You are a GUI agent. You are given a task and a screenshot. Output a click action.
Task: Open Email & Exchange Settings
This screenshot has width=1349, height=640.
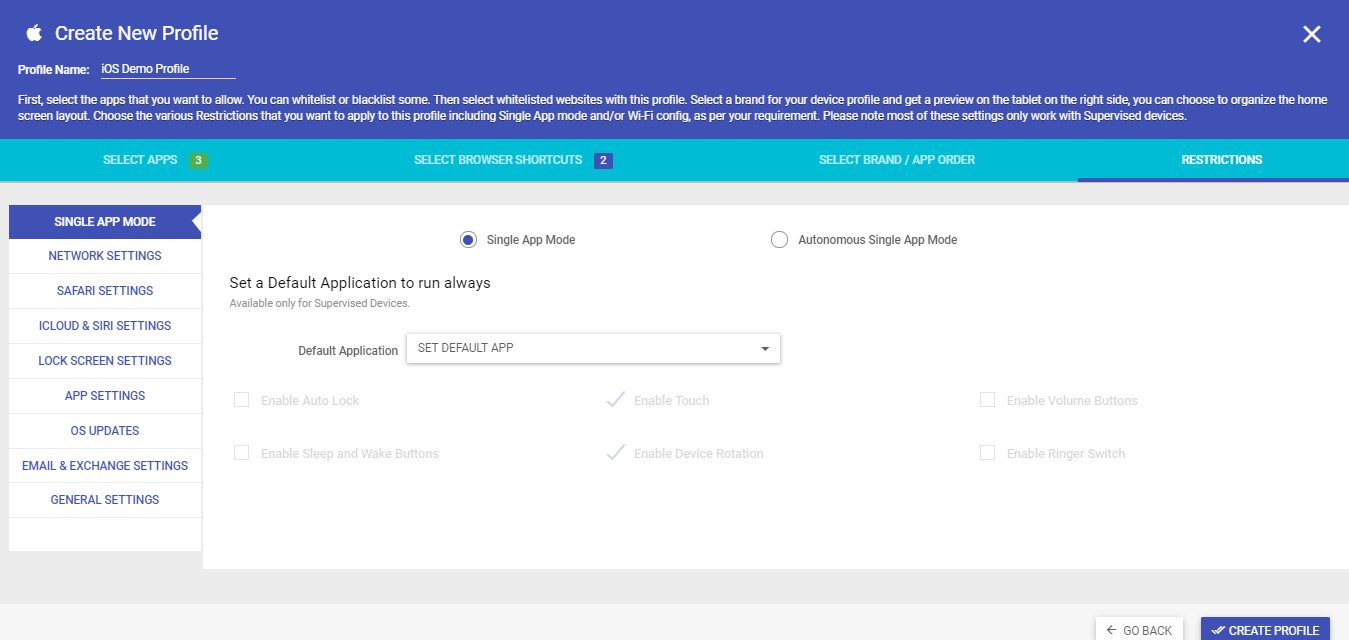105,466
